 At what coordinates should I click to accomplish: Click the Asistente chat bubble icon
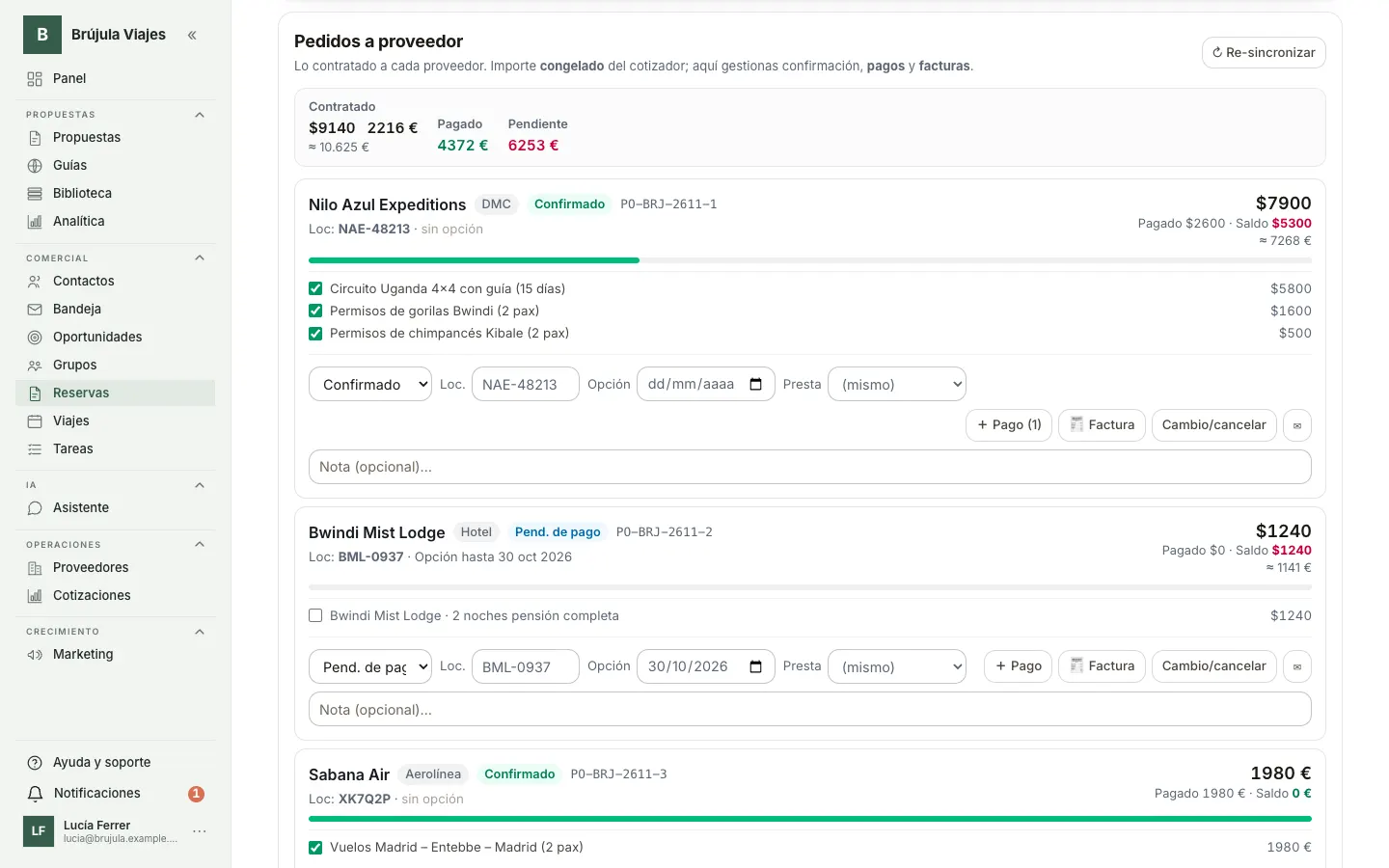pos(35,508)
